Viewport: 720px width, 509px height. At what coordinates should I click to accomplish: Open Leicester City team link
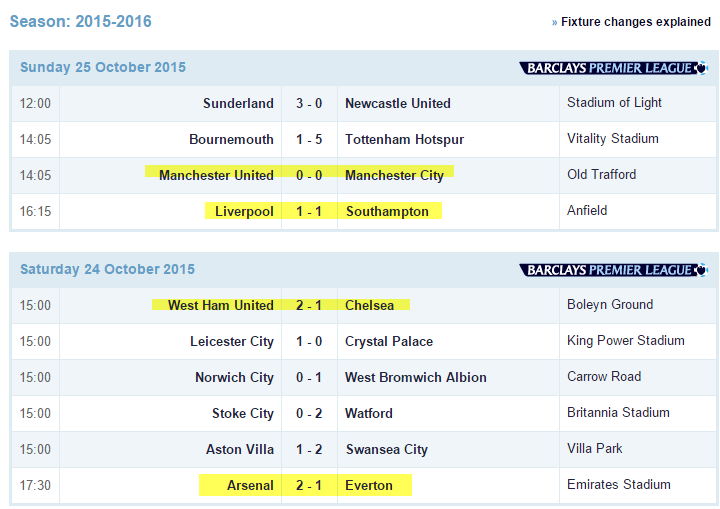point(232,341)
